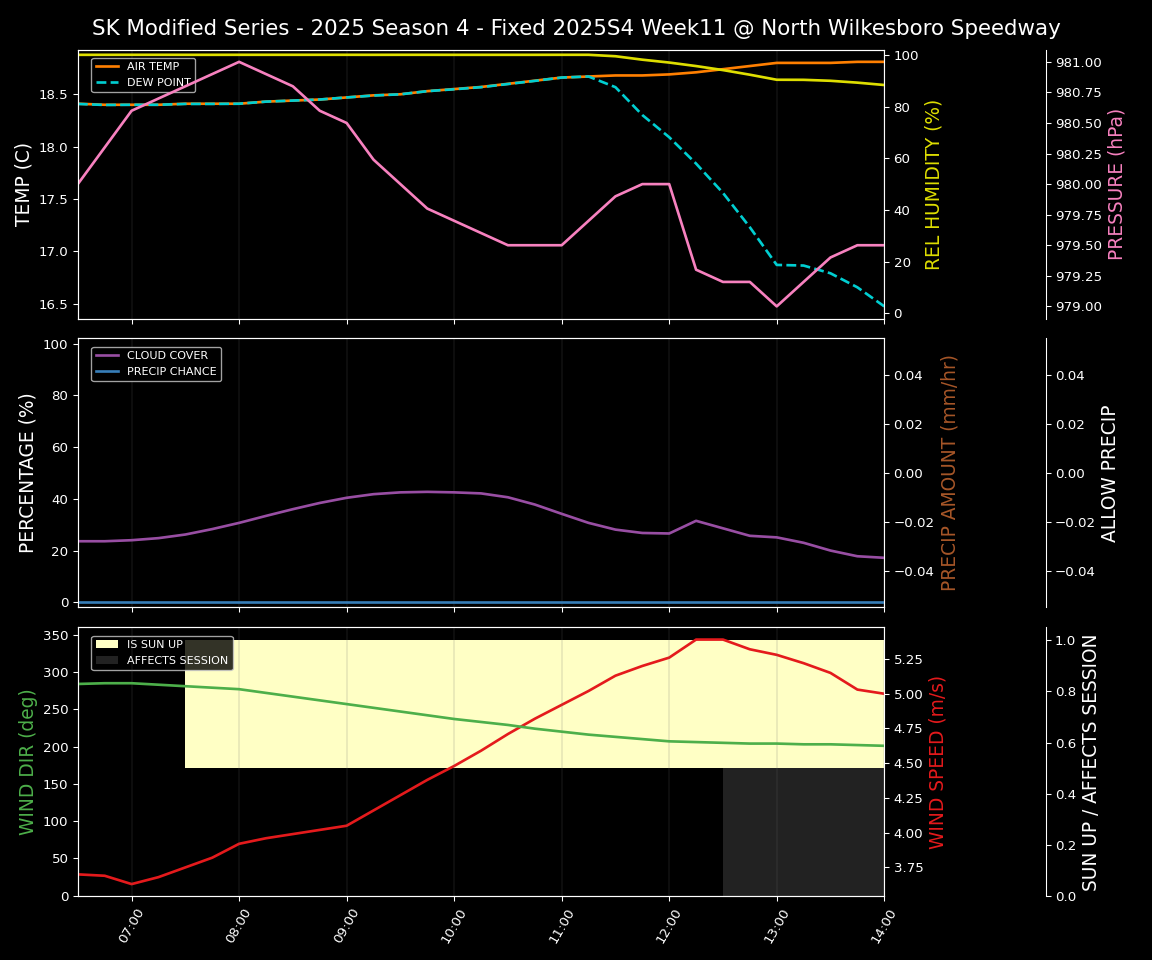
Task: Click the PRESSURE (hPa) axis label
Action: pos(1116,184)
